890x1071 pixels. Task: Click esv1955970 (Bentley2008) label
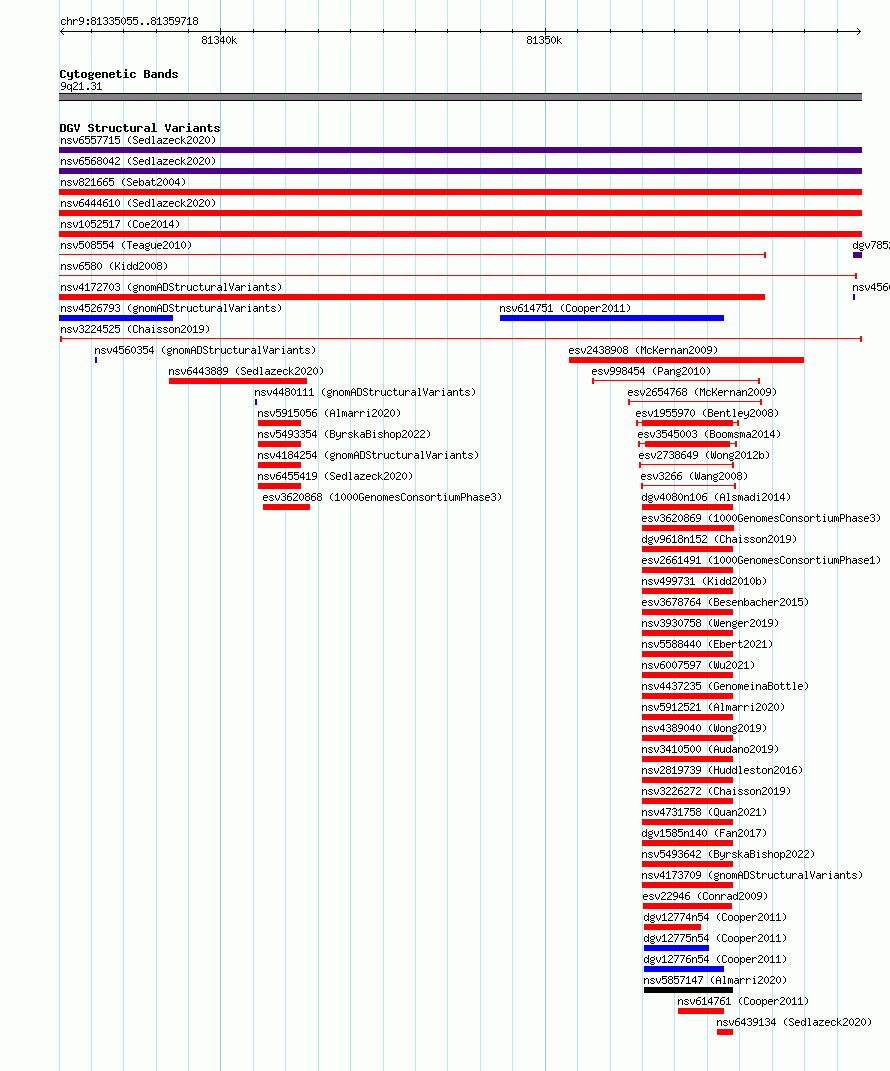(x=707, y=413)
